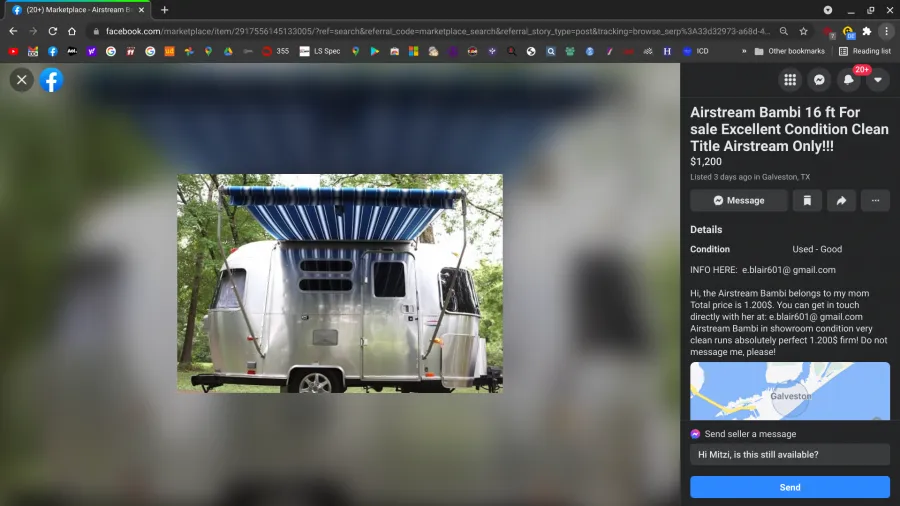Reload the Marketplace page
This screenshot has width=900, height=506.
(x=52, y=31)
